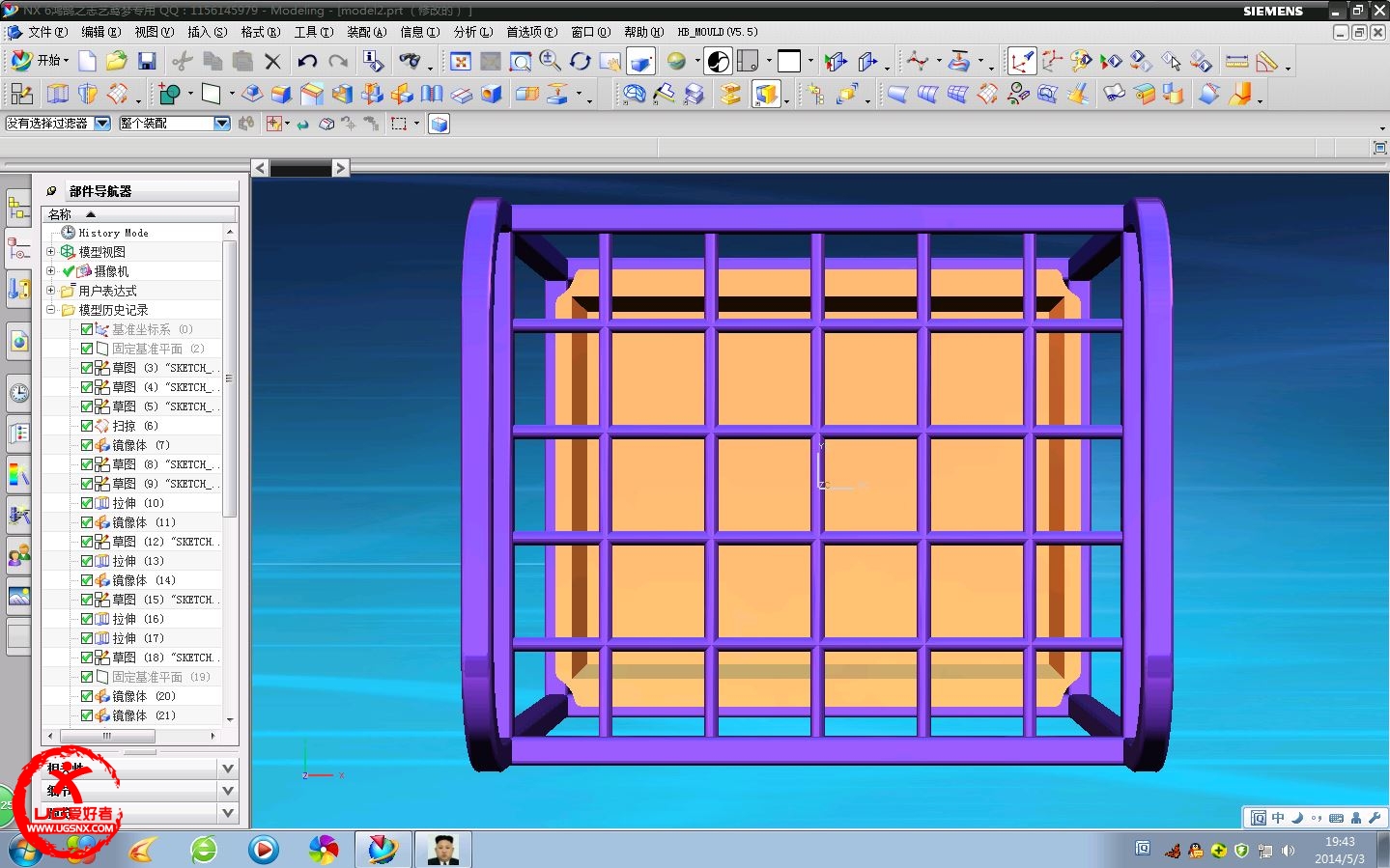Expand the 摄像机 tree node
The image size is (1390, 868).
point(51,270)
